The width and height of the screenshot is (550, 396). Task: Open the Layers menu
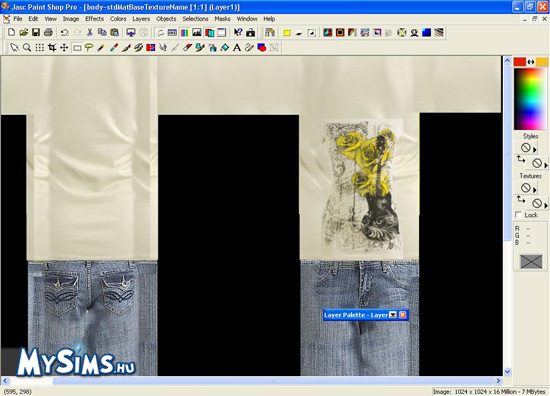[x=141, y=19]
